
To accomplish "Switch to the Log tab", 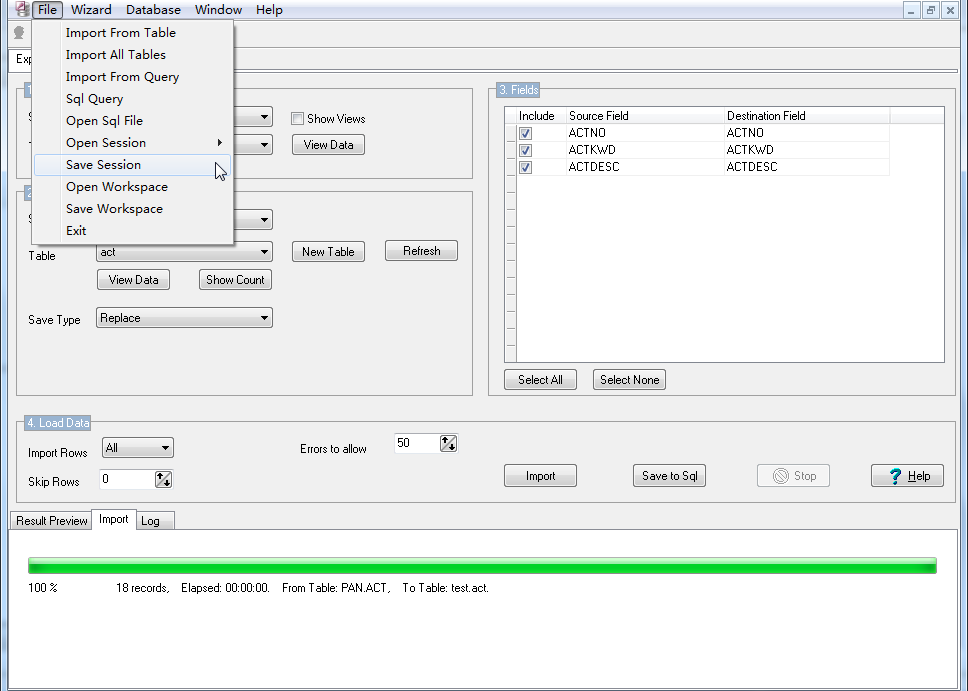I will tap(155, 521).
